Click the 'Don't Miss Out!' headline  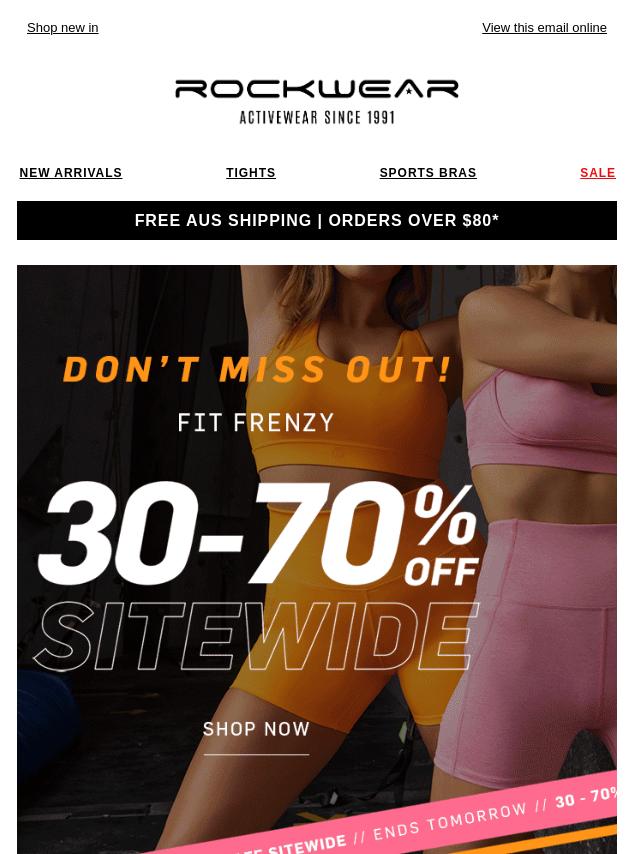click(258, 369)
